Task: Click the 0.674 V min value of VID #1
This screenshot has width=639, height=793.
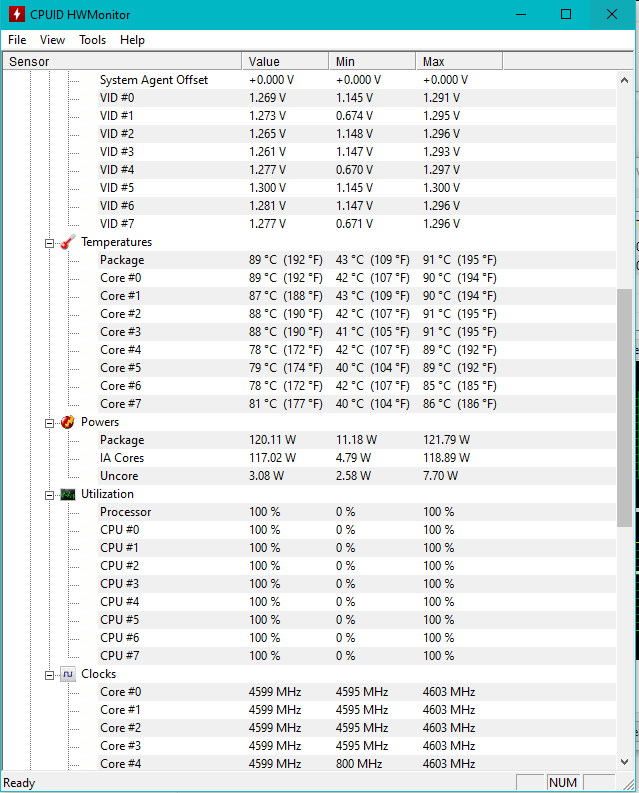Action: point(354,116)
